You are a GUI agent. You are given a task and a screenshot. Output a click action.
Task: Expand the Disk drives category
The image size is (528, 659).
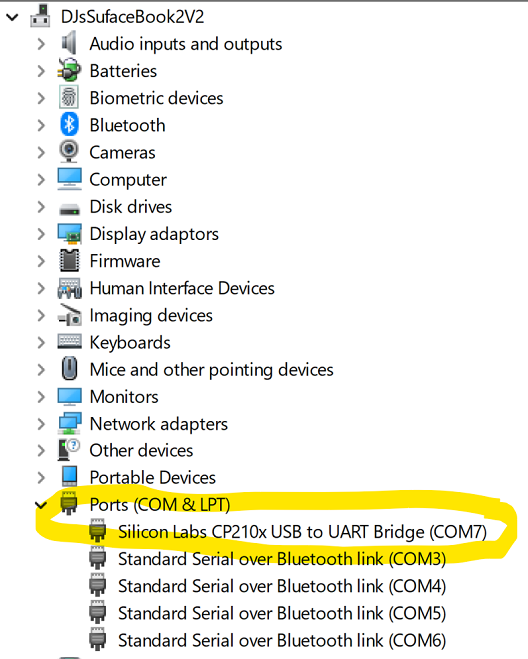tap(41, 207)
